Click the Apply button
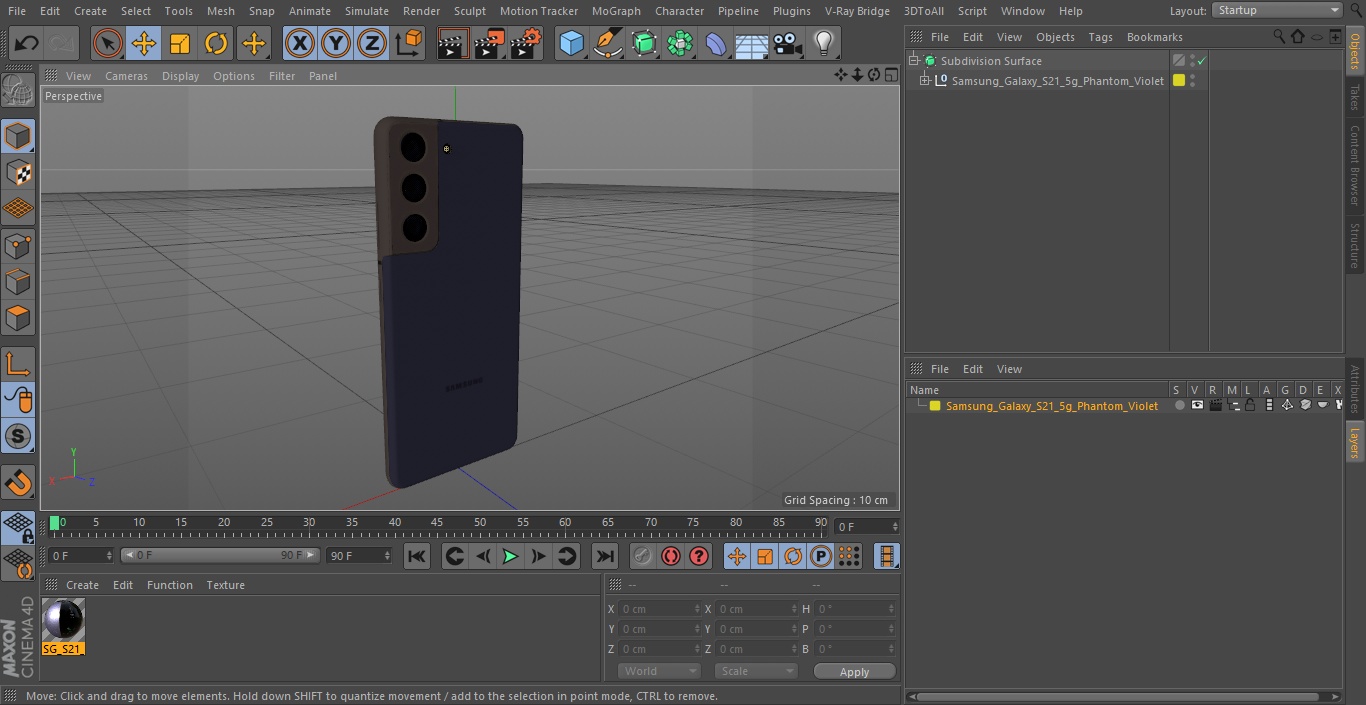Image resolution: width=1366 pixels, height=705 pixels. point(854,672)
